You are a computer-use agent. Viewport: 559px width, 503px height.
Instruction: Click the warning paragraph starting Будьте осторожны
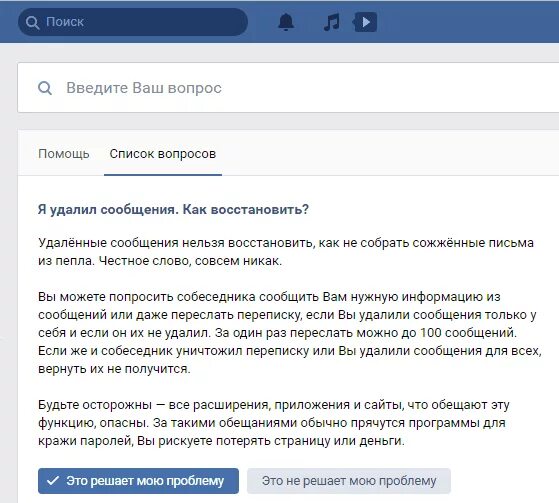[x=274, y=423]
